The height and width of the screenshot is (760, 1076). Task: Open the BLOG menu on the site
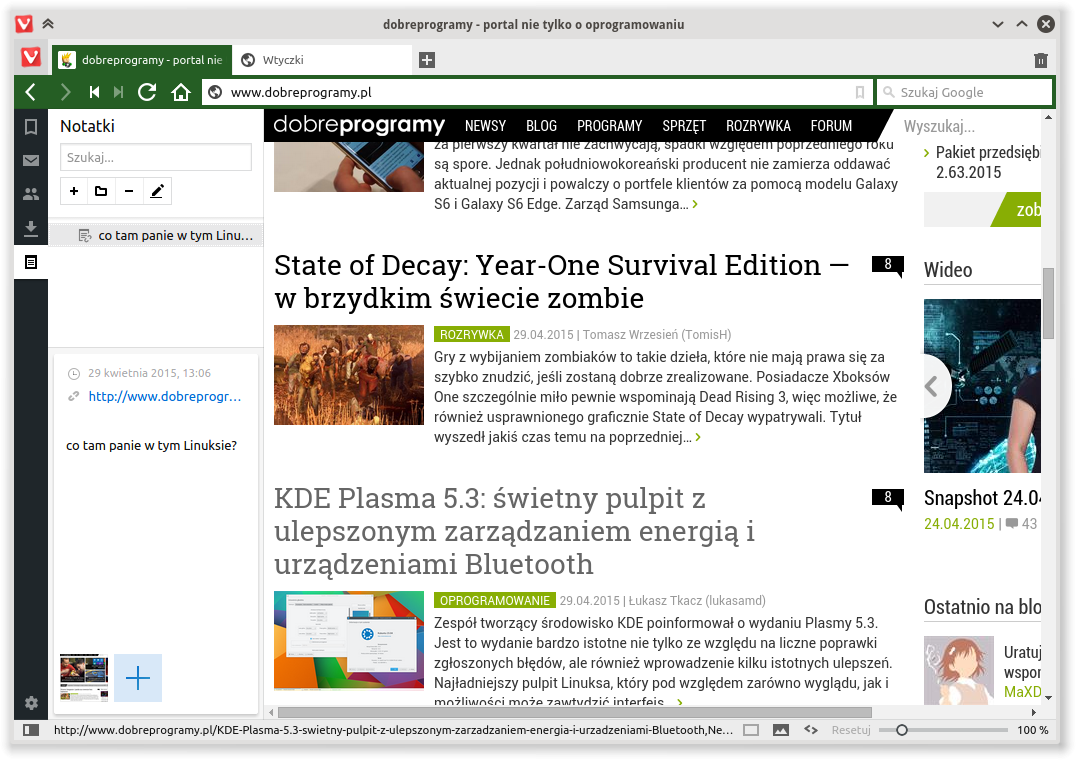(x=541, y=126)
